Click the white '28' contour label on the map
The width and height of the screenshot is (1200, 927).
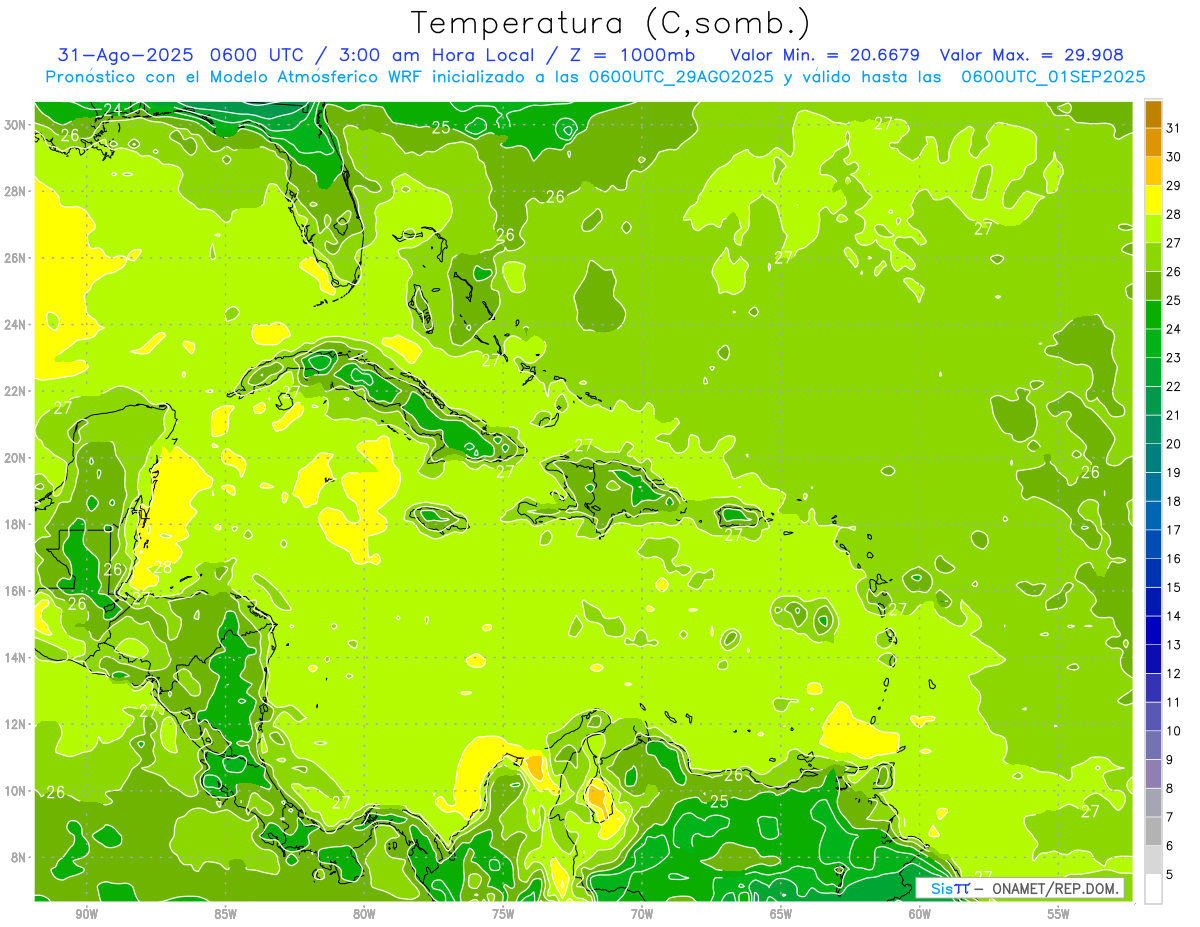162,568
